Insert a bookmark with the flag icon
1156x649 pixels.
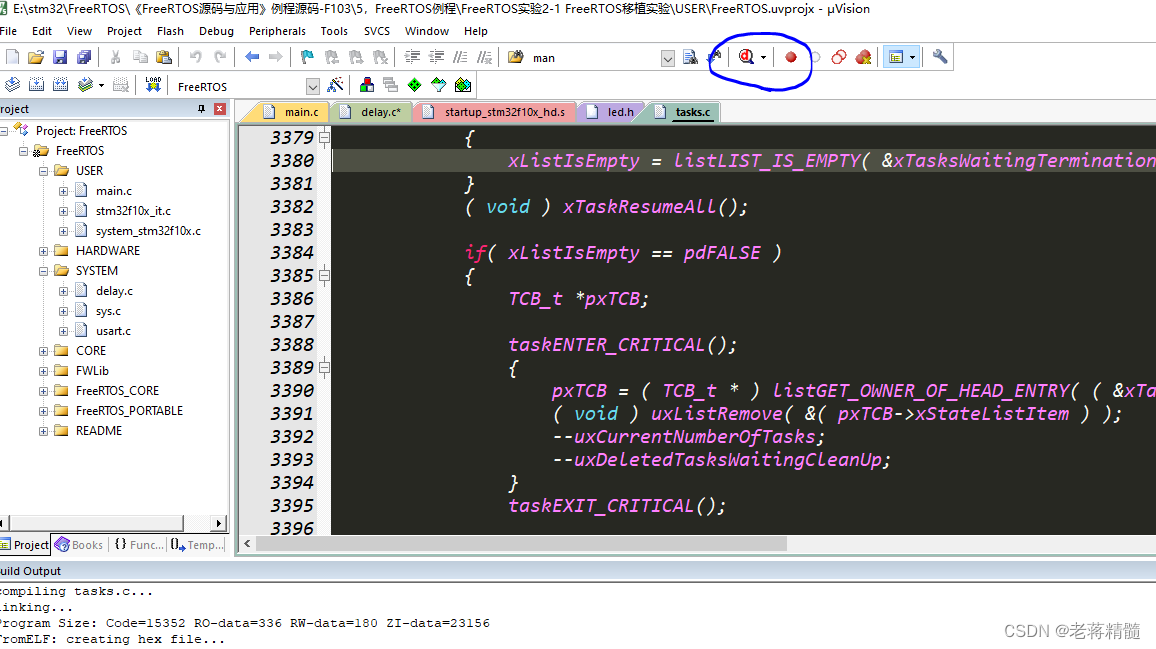(307, 57)
